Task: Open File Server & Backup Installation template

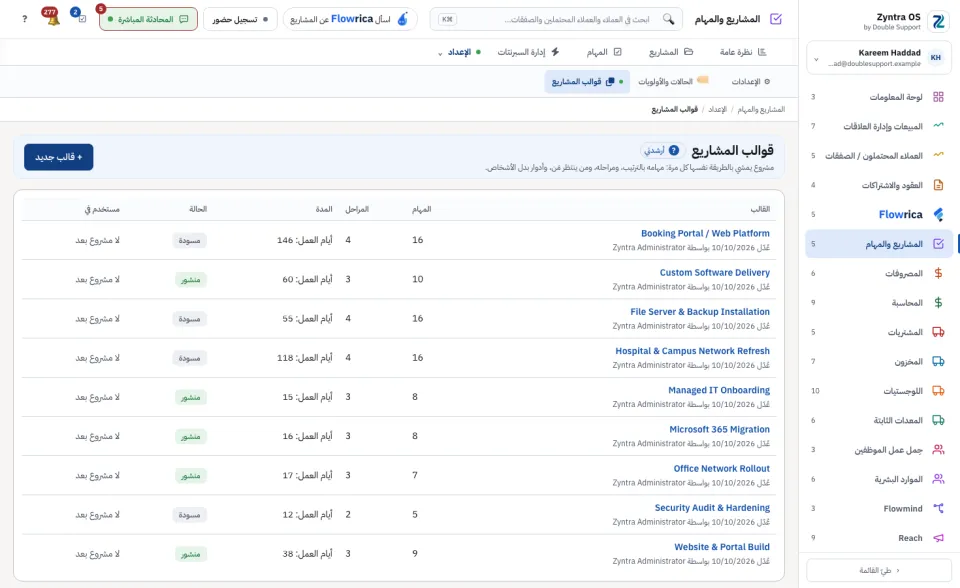Action: (700, 312)
